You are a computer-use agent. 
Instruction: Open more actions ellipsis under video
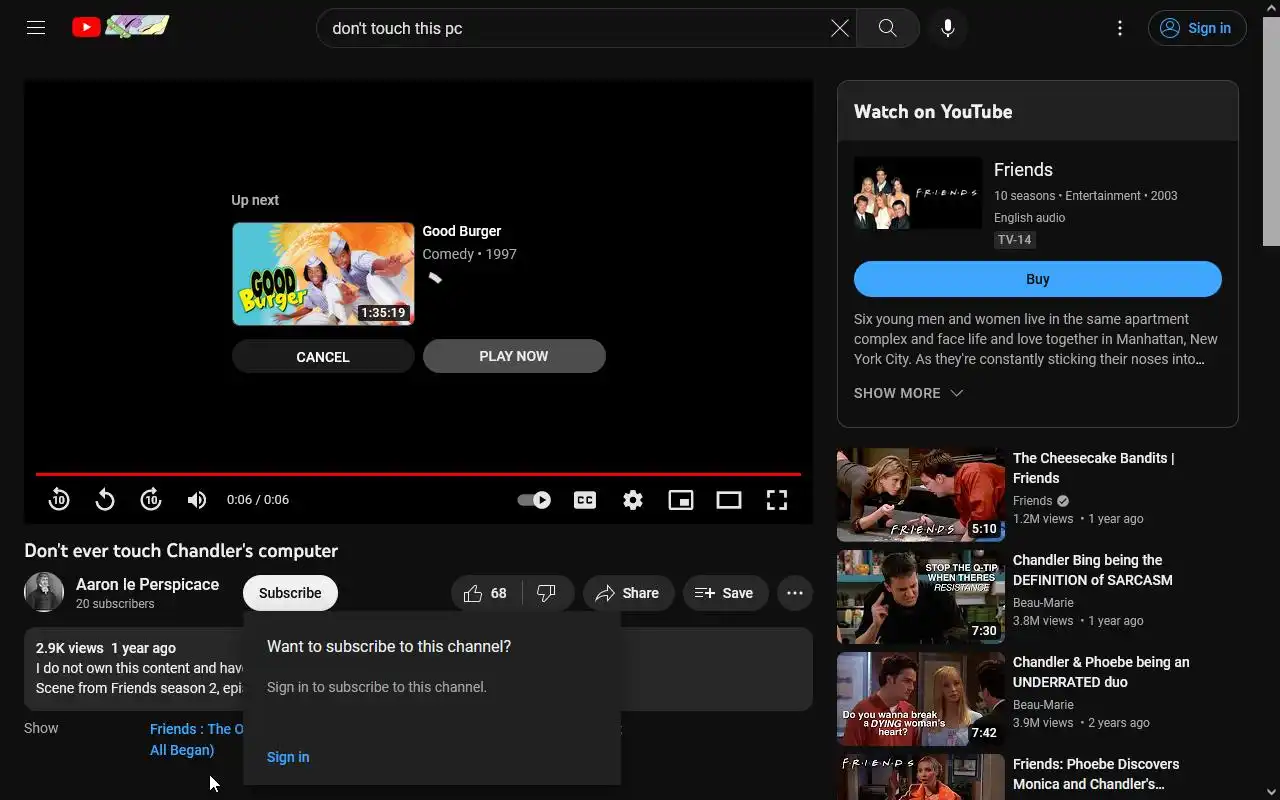coord(795,593)
